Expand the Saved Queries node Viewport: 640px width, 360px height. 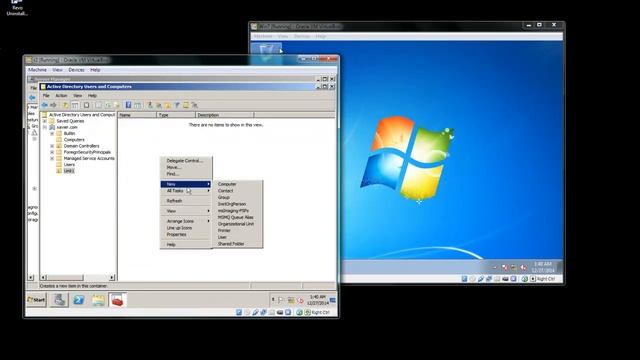pyautogui.click(x=45, y=121)
